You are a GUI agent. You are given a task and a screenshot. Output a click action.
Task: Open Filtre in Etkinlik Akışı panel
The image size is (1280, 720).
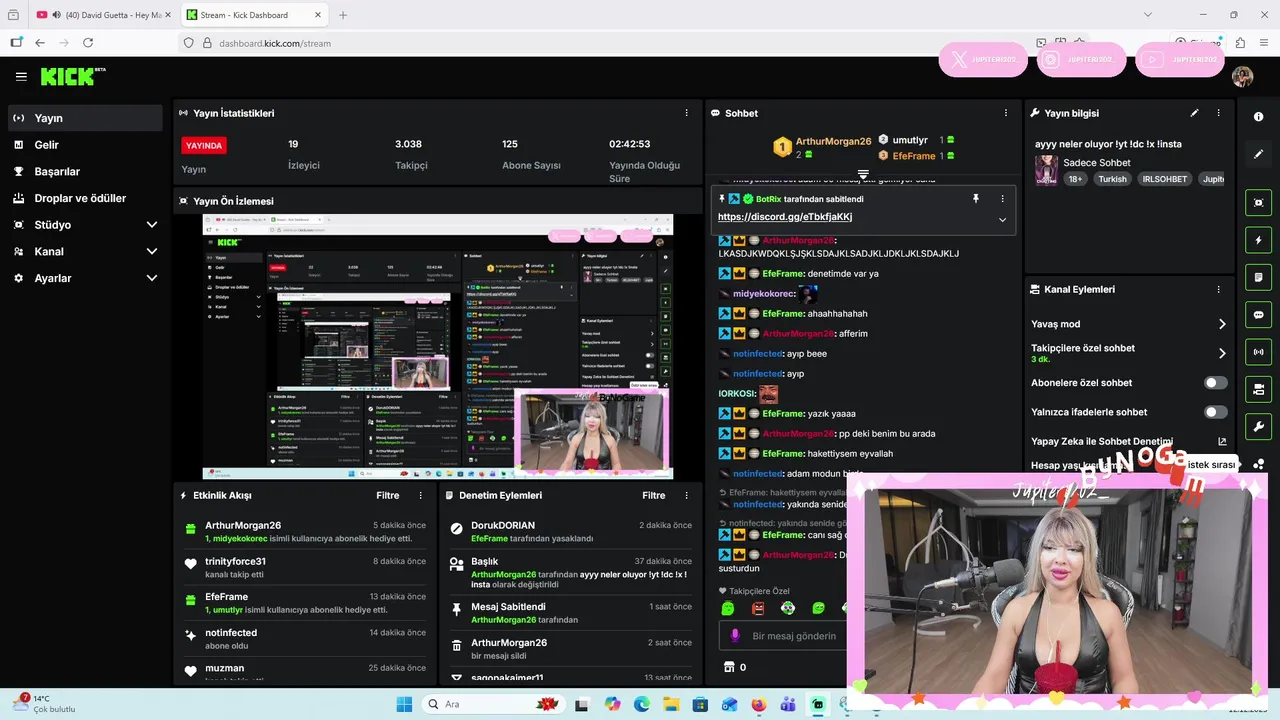point(388,495)
